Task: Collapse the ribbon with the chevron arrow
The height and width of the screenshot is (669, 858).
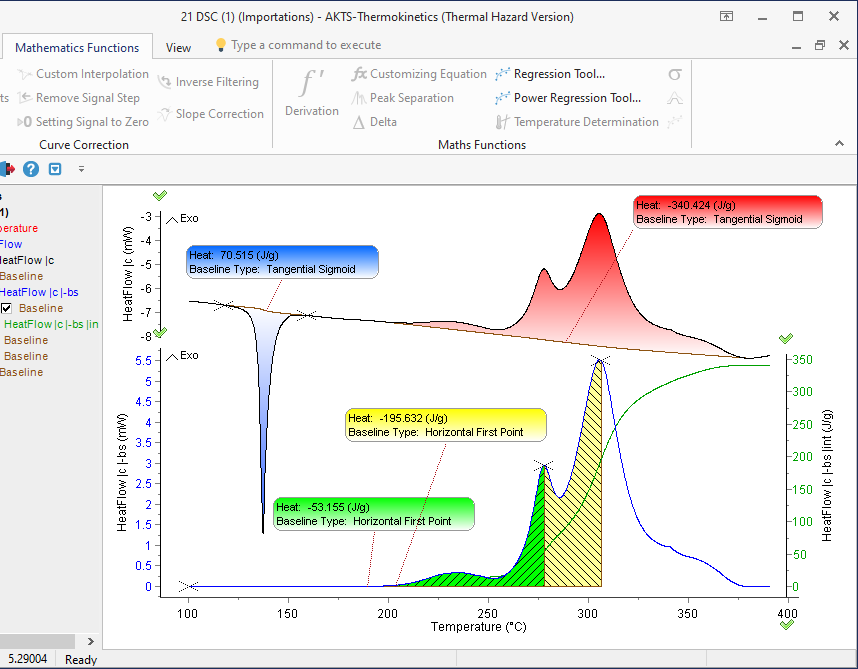Action: 839,145
